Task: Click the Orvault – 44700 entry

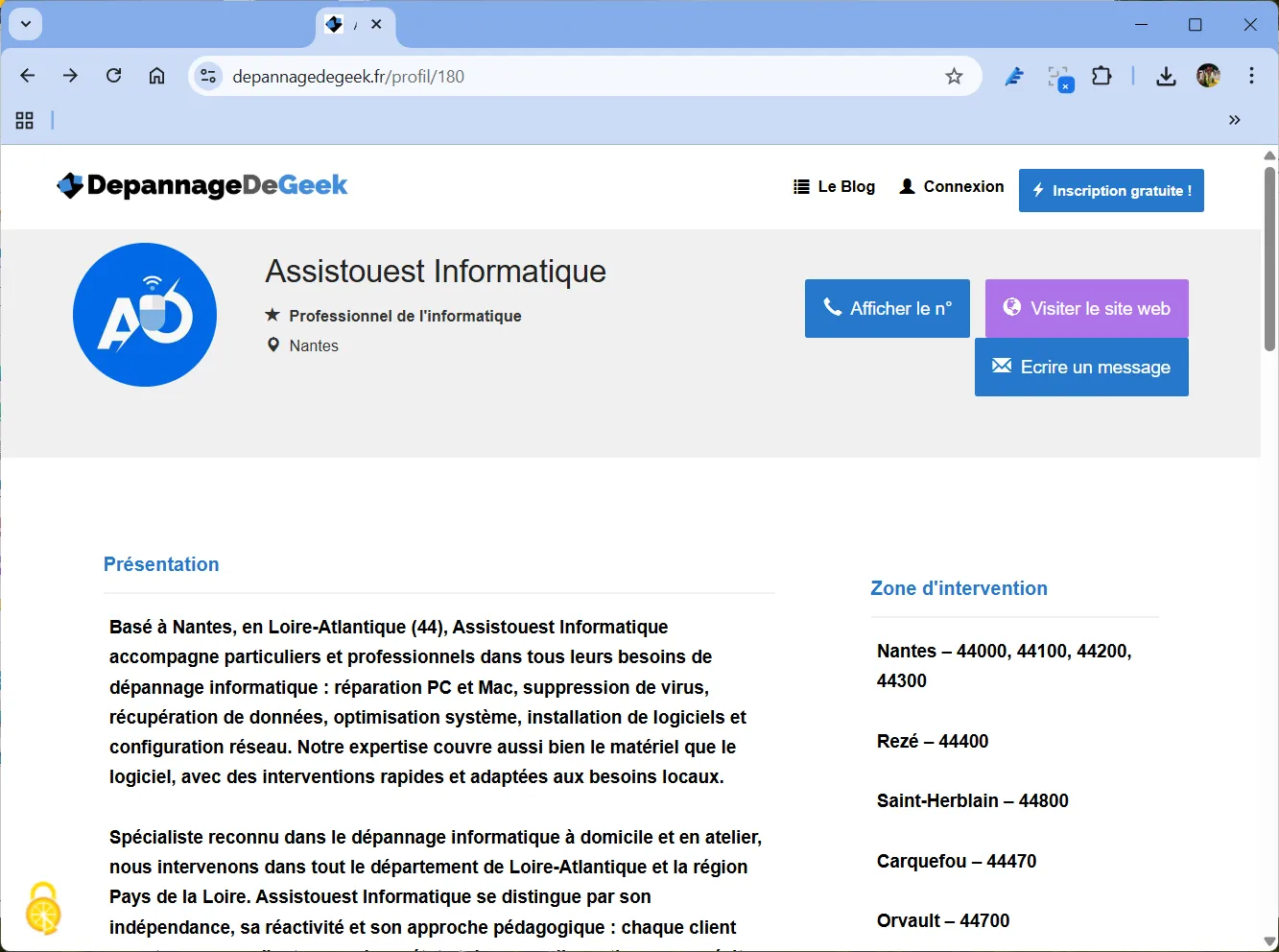Action: click(x=943, y=920)
